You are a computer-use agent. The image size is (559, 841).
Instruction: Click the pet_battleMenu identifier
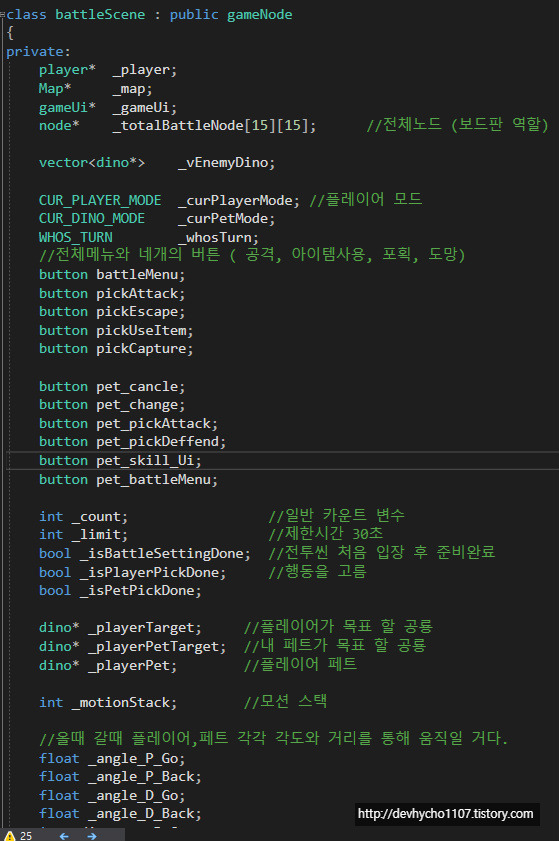pyautogui.click(x=157, y=479)
